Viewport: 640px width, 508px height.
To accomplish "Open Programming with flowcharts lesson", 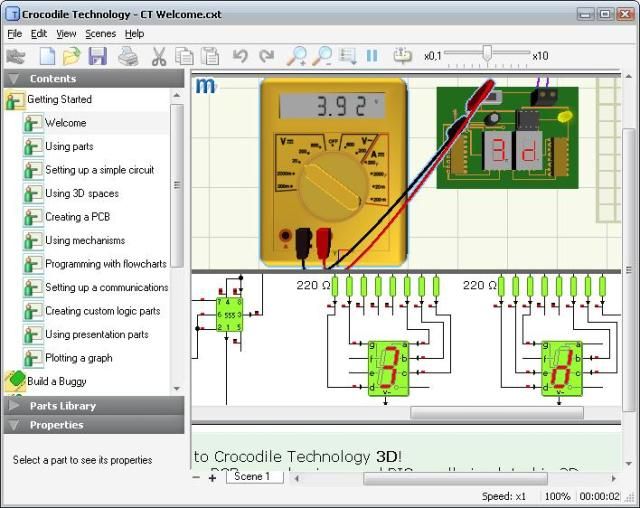I will coord(106,264).
